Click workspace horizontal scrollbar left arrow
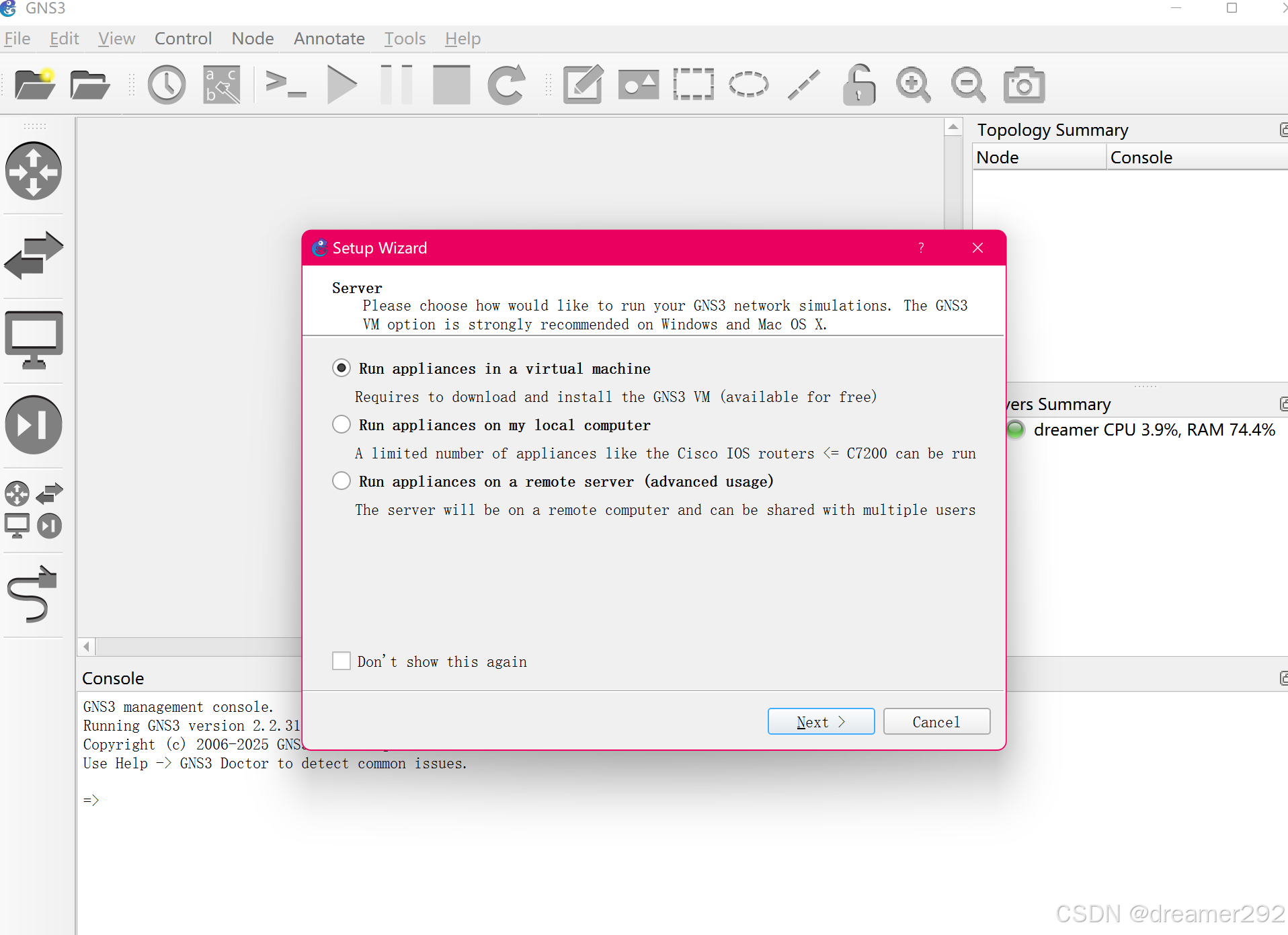Screen dimensions: 1288x935 87,647
